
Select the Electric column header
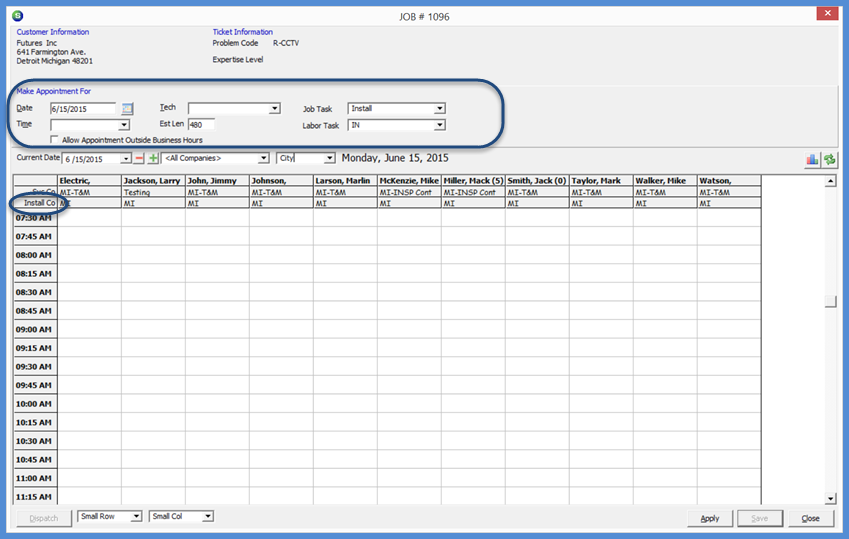click(x=89, y=180)
